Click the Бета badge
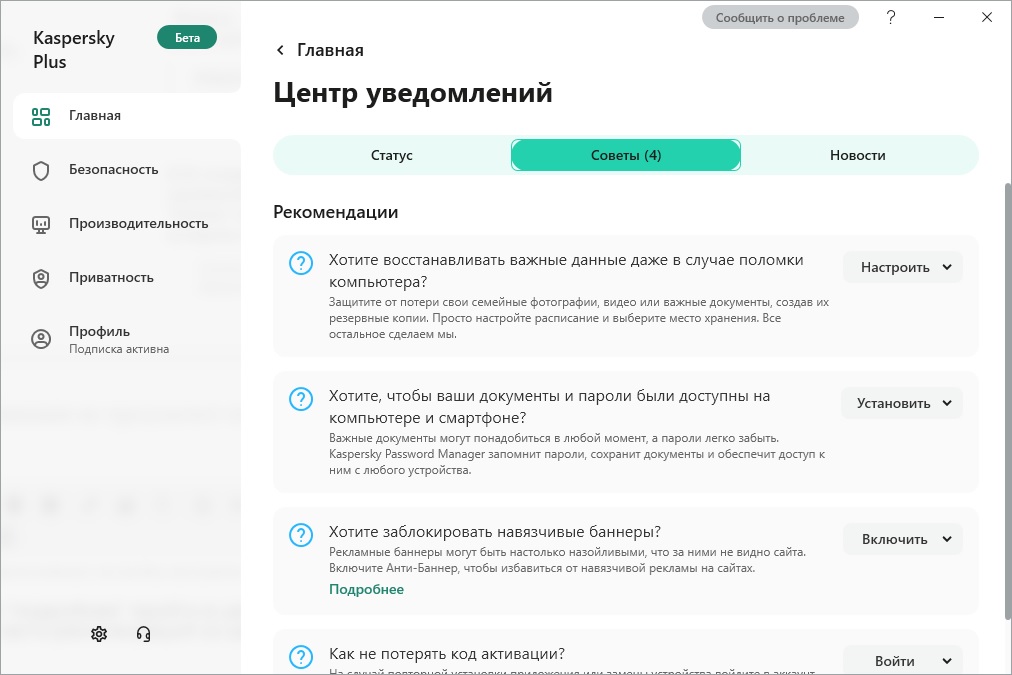Image resolution: width=1012 pixels, height=675 pixels. coord(187,37)
